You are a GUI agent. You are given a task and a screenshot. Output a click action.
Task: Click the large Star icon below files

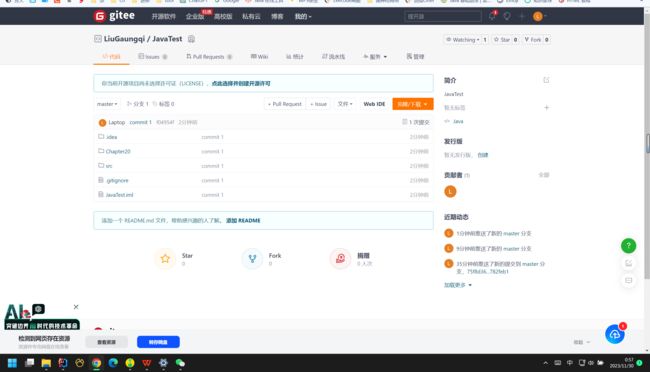[165, 258]
